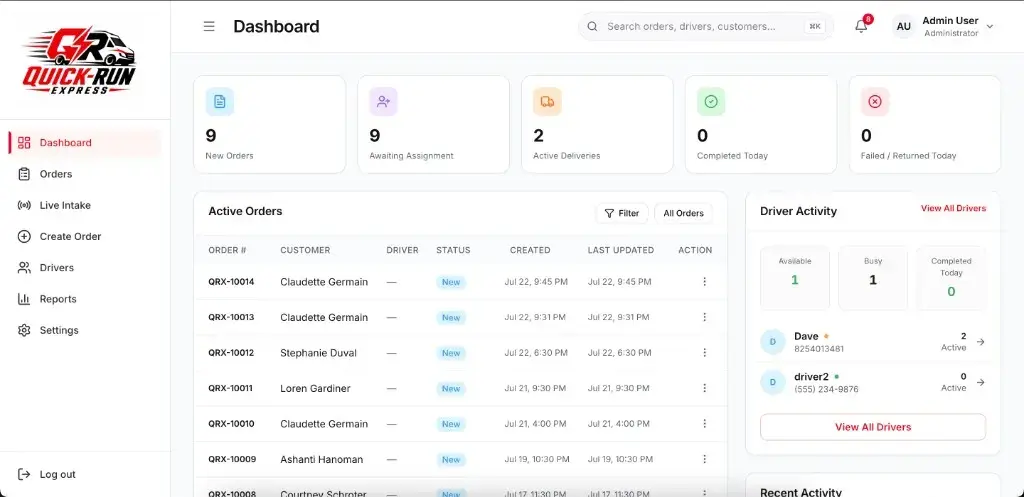
Task: Click the Busy drivers count tile
Action: 872,278
